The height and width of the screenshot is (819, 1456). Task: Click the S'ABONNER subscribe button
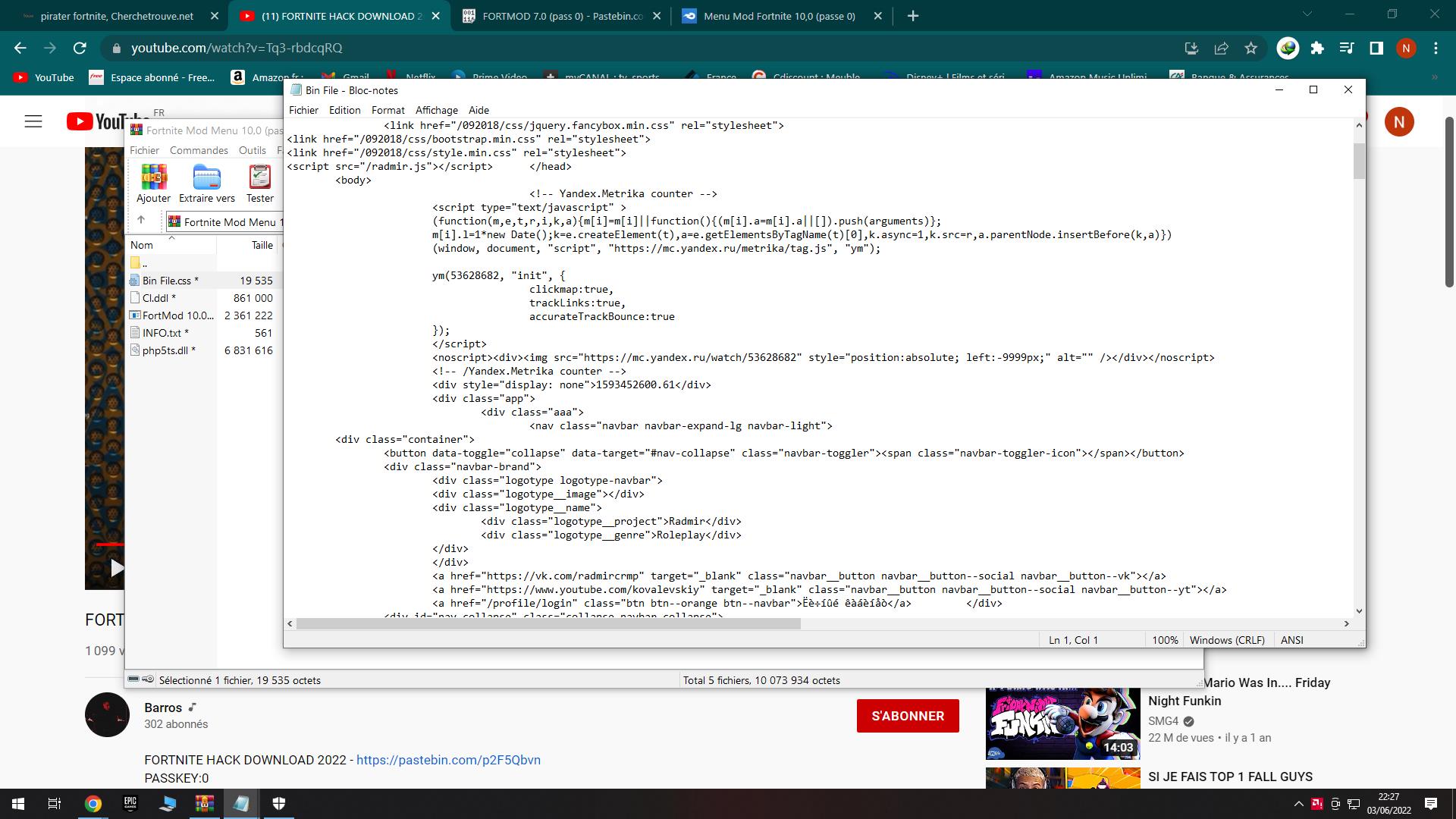coord(908,716)
